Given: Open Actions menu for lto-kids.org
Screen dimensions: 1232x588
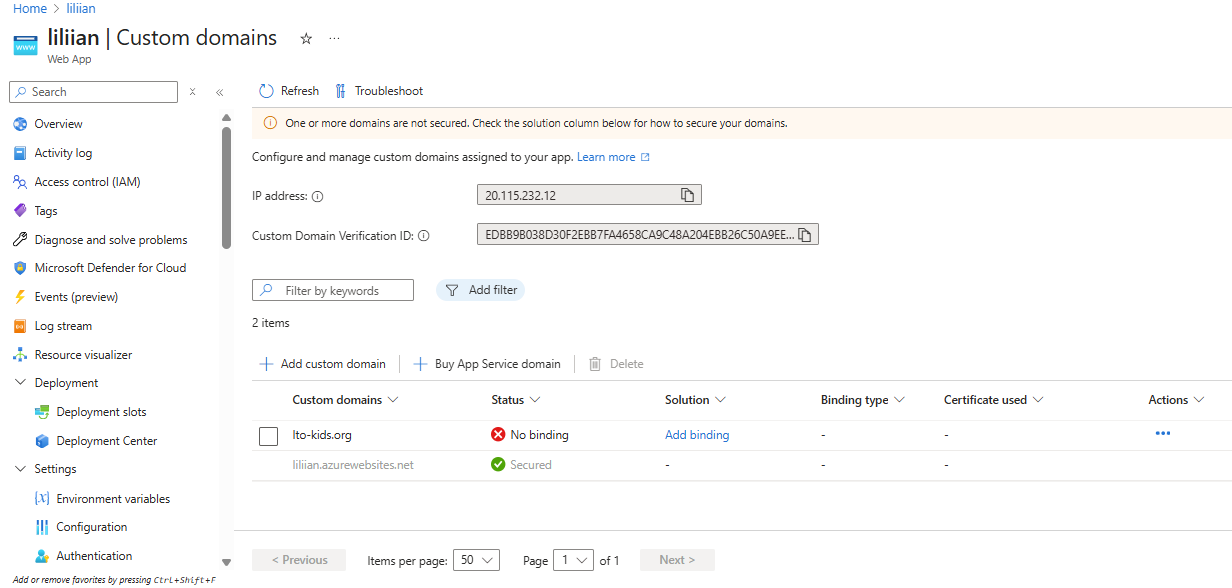Looking at the screenshot, I should 1162,433.
